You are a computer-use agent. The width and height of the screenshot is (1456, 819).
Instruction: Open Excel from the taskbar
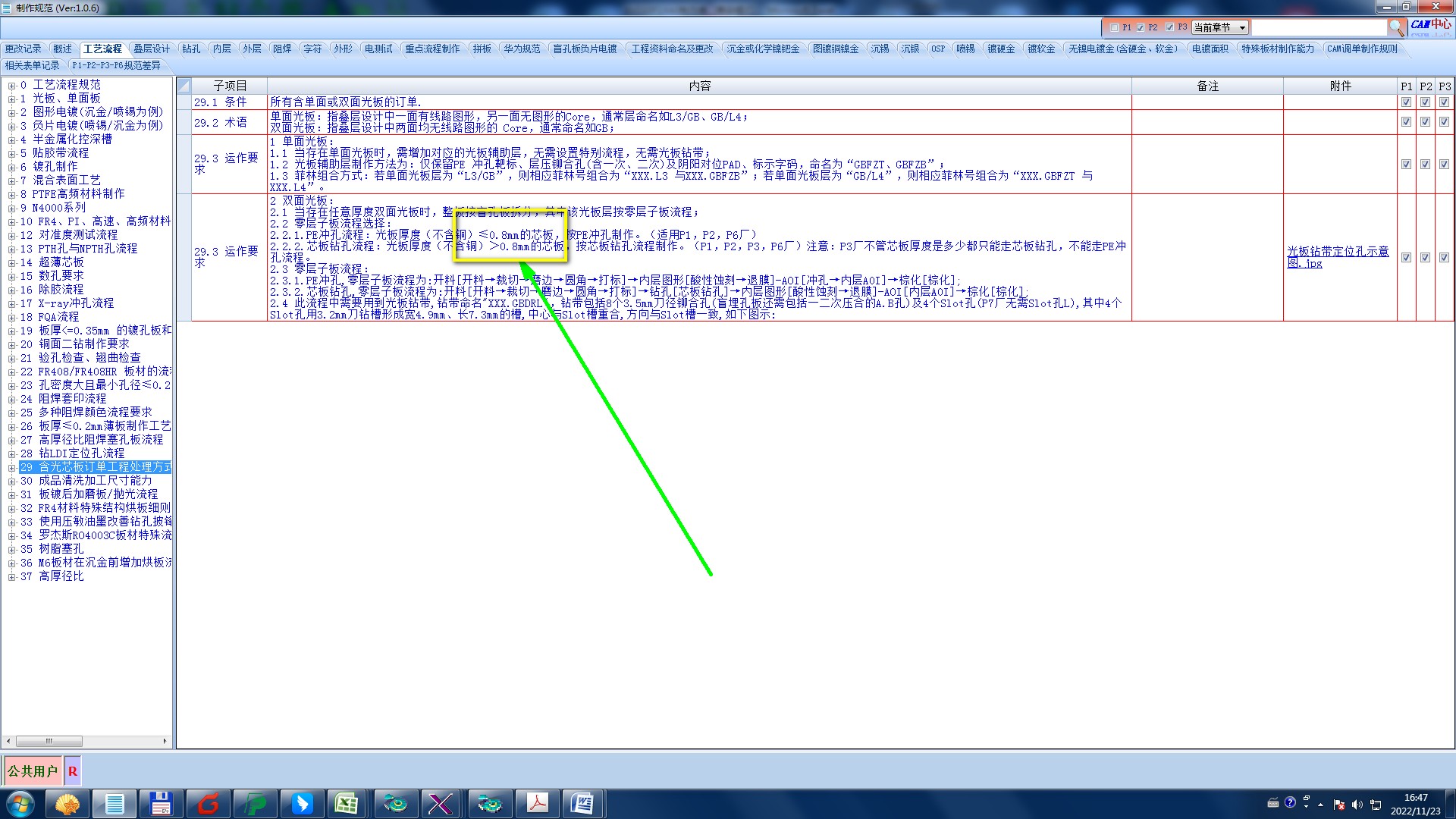pos(347,803)
